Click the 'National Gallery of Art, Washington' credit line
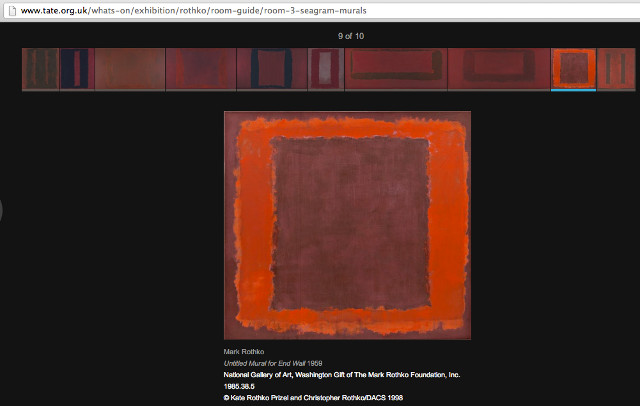Viewport: 640px width, 406px height. point(342,375)
